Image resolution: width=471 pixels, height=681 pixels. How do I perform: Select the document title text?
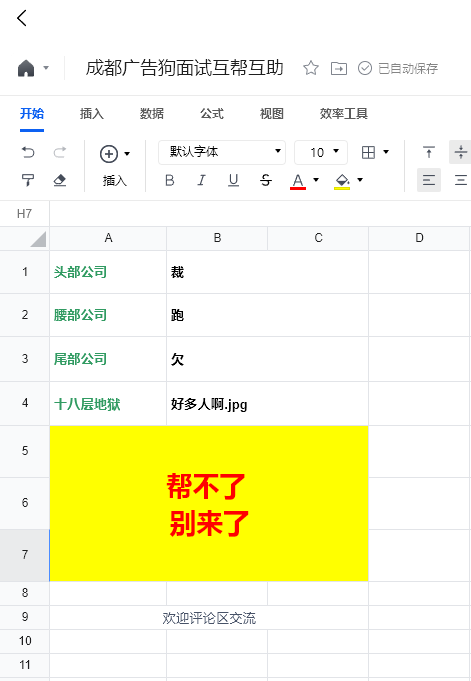pos(184,68)
